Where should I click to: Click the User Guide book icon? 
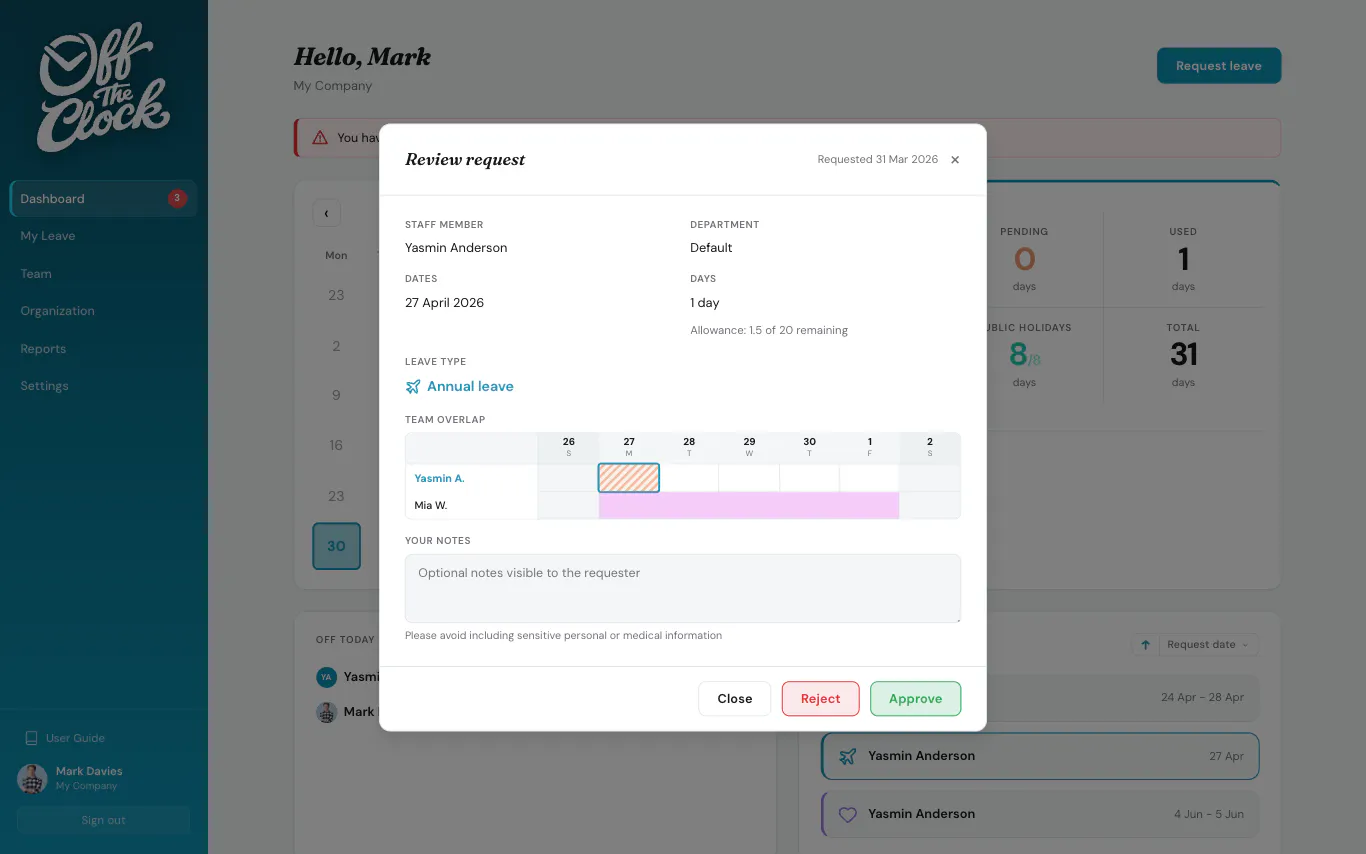coord(32,738)
